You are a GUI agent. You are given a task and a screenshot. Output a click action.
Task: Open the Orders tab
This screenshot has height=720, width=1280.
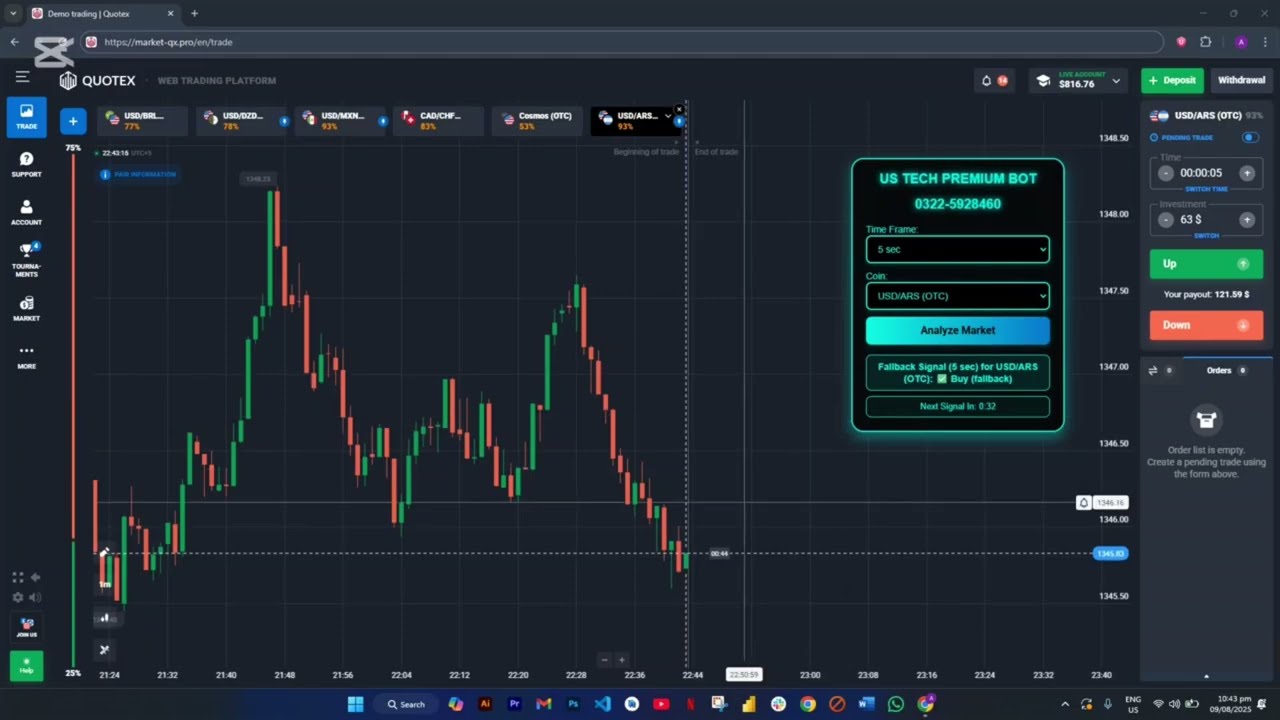[x=1226, y=370]
